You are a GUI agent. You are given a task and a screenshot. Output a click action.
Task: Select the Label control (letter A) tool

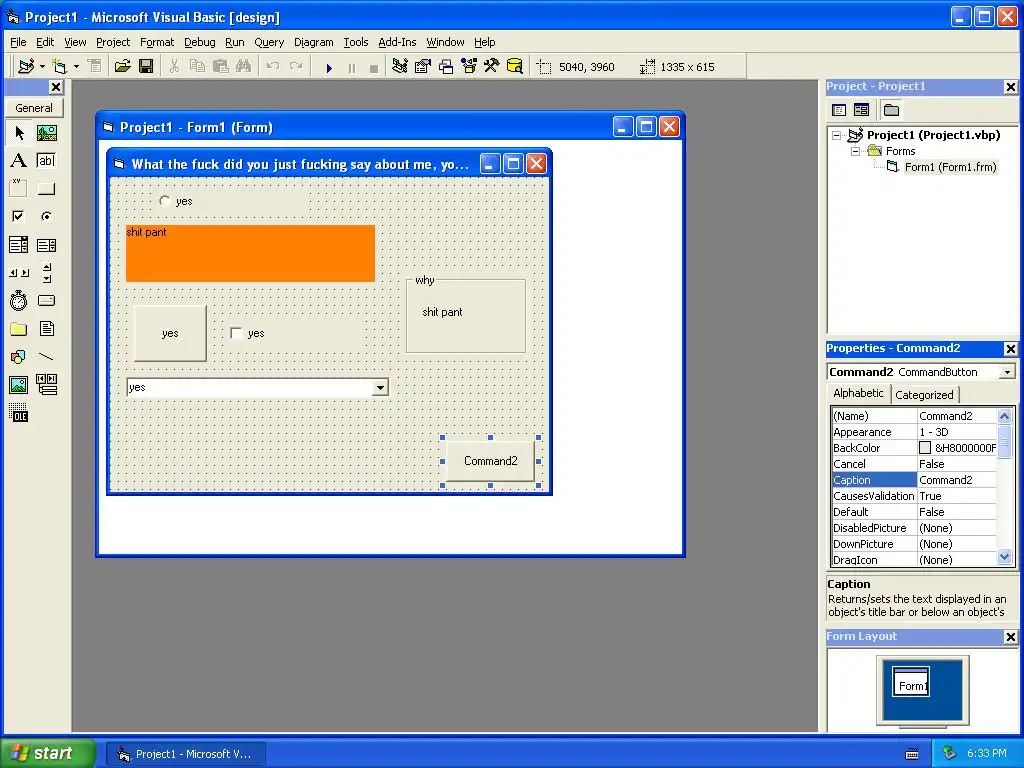pyautogui.click(x=19, y=161)
